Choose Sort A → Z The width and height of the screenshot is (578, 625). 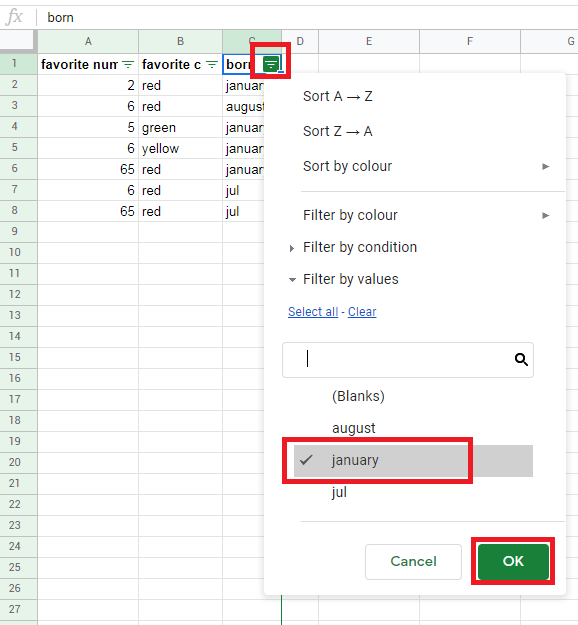pyautogui.click(x=338, y=96)
